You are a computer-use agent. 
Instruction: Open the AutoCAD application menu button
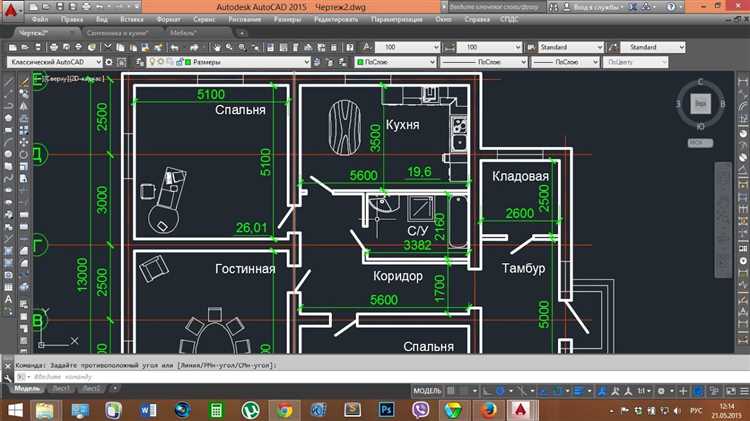tap(11, 10)
